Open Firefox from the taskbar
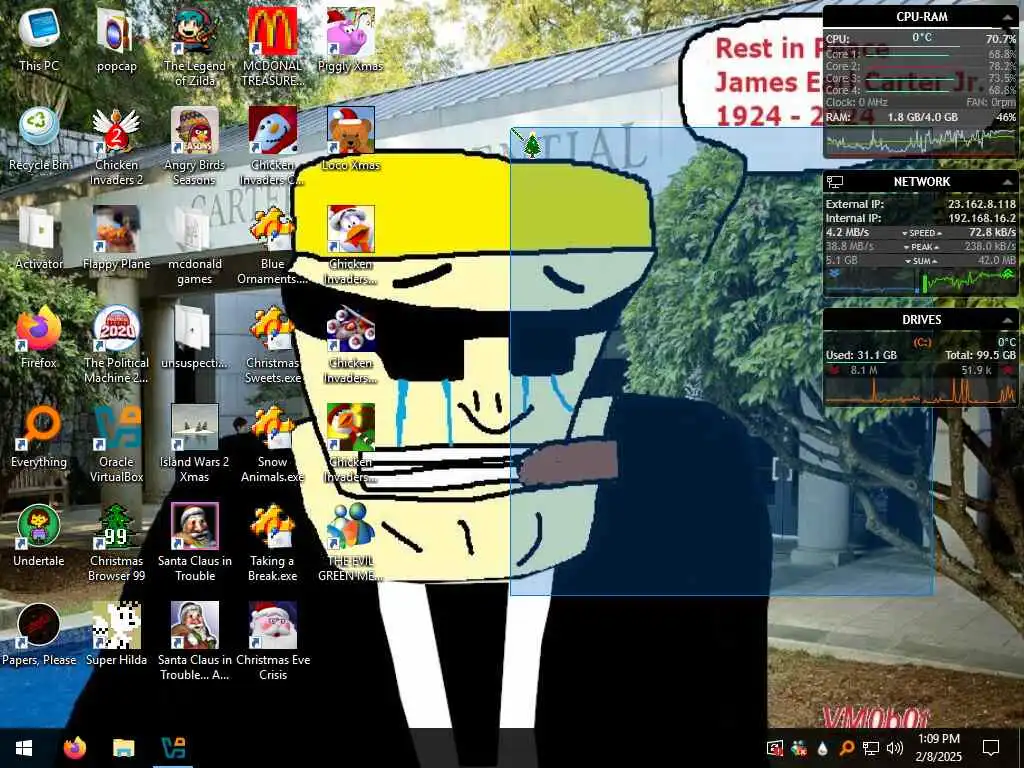Viewport: 1024px width, 768px height. [74, 748]
